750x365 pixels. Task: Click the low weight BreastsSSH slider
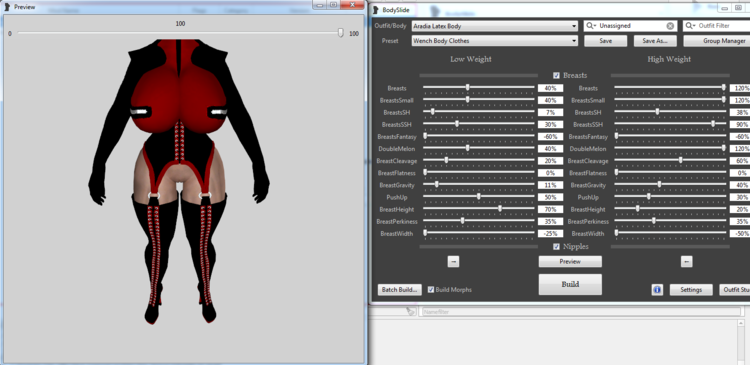[x=478, y=124]
